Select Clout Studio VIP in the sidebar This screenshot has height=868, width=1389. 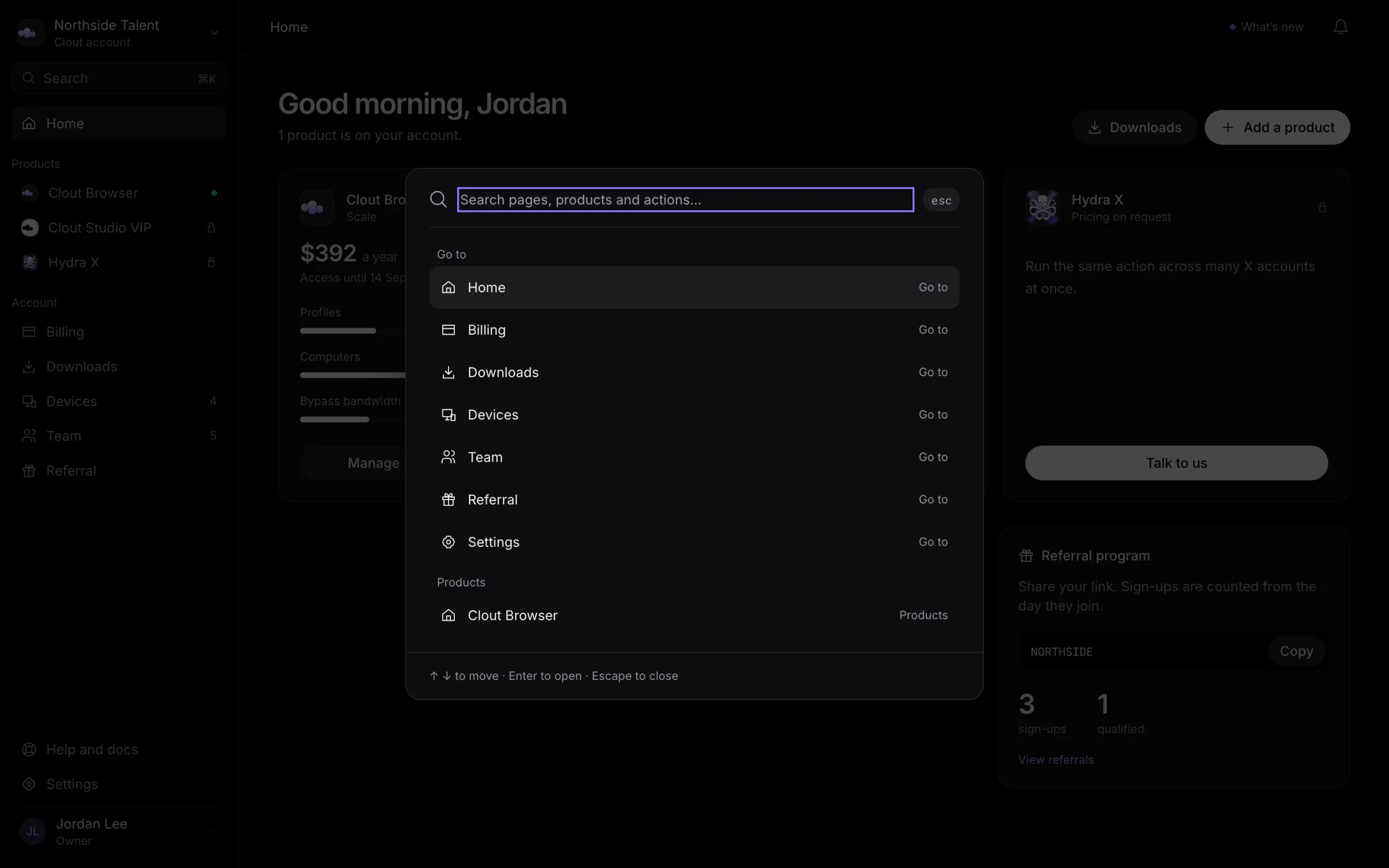pyautogui.click(x=119, y=228)
